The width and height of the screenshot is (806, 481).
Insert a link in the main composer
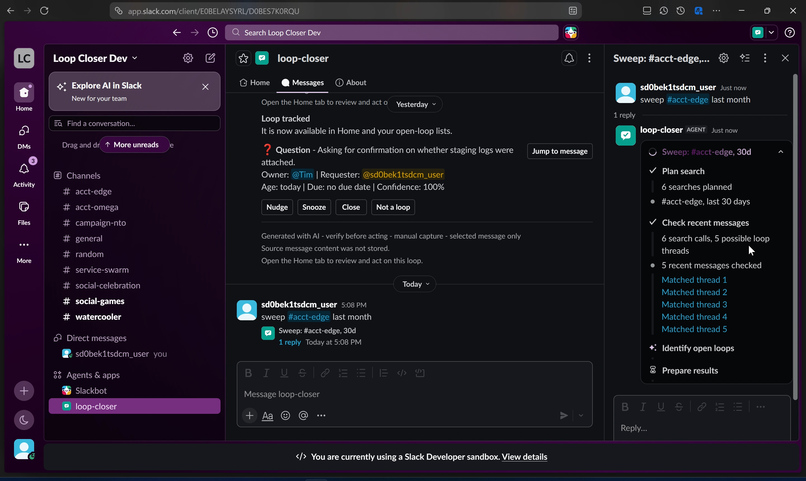pos(325,373)
